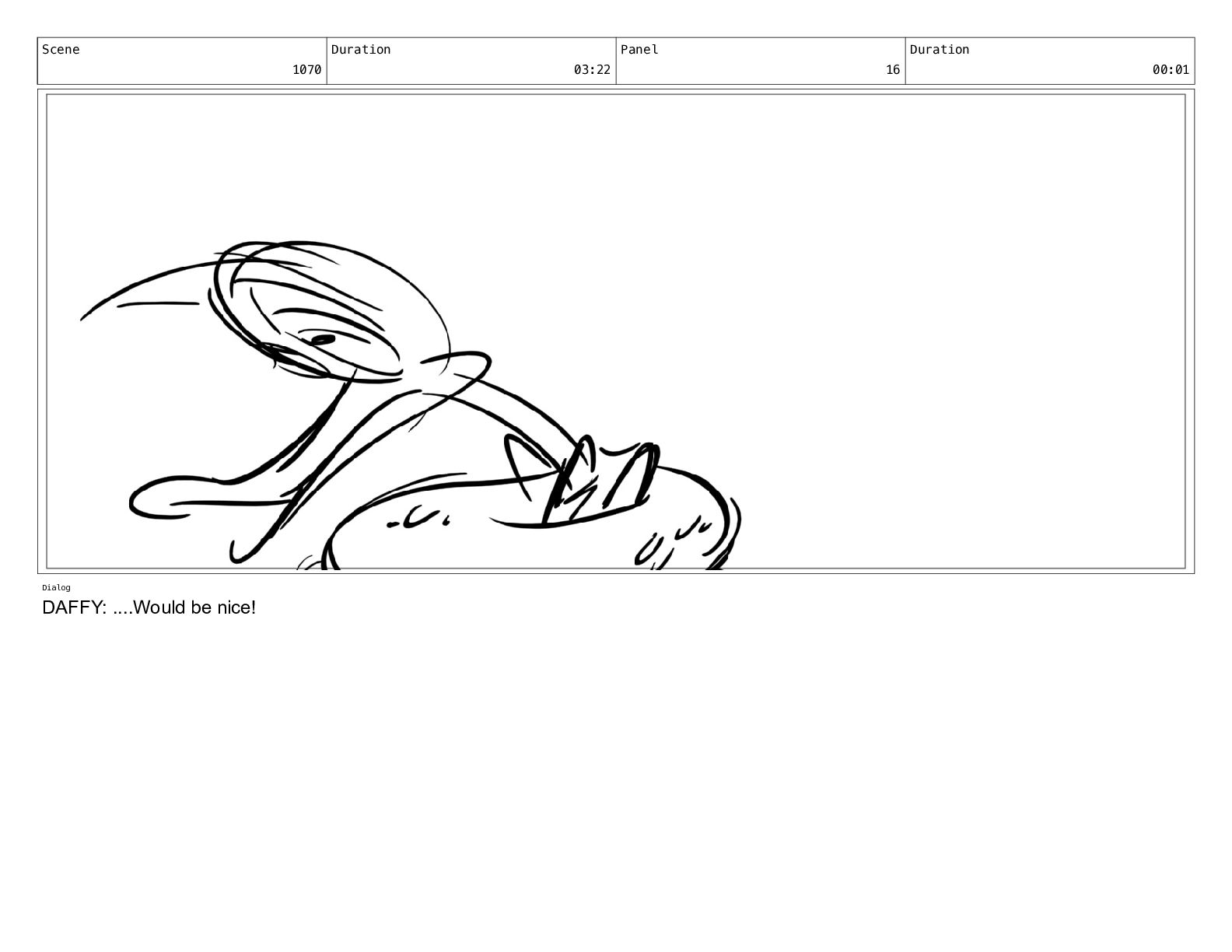Screen dimensions: 1232x952
Task: Click the storyboard sketch of Daffy
Action: point(411,405)
